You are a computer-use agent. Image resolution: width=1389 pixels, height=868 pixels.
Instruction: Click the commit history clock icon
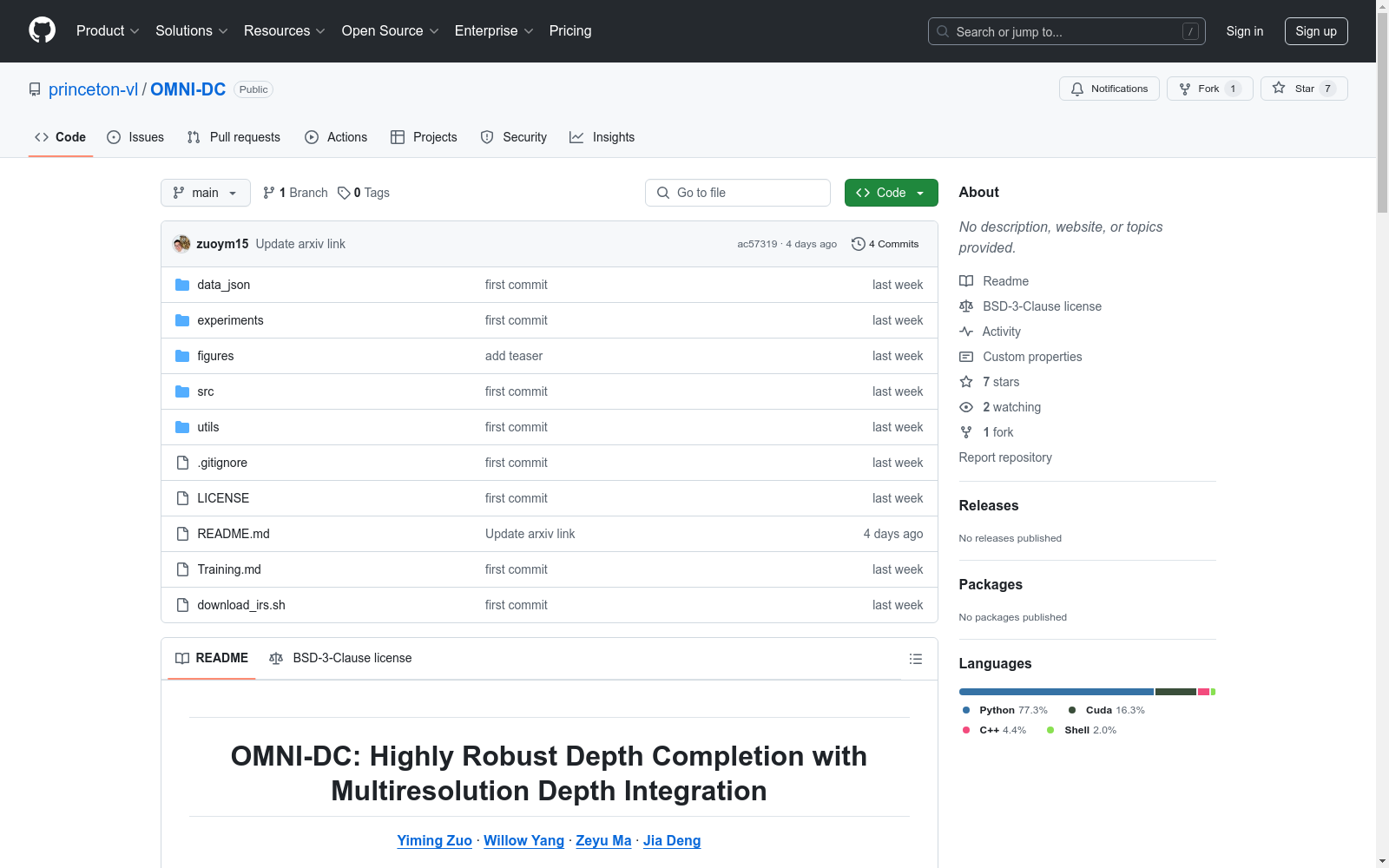pyautogui.click(x=859, y=244)
